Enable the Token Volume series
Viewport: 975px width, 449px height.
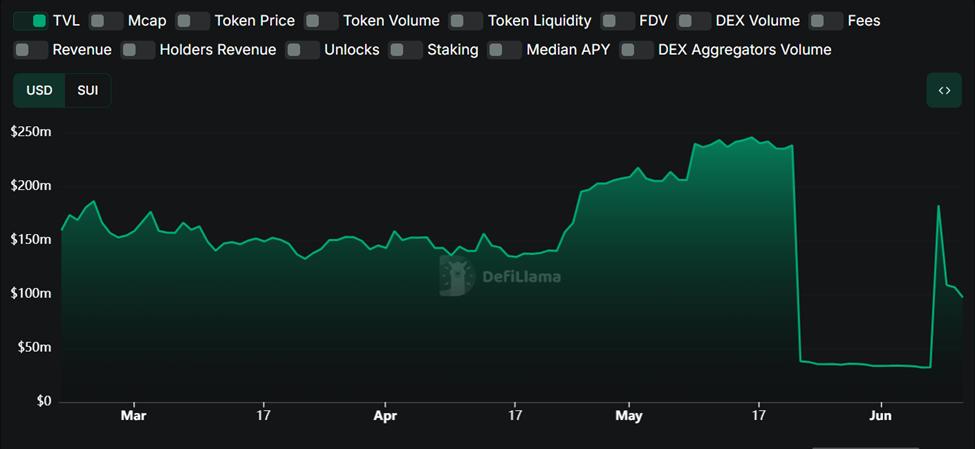320,20
